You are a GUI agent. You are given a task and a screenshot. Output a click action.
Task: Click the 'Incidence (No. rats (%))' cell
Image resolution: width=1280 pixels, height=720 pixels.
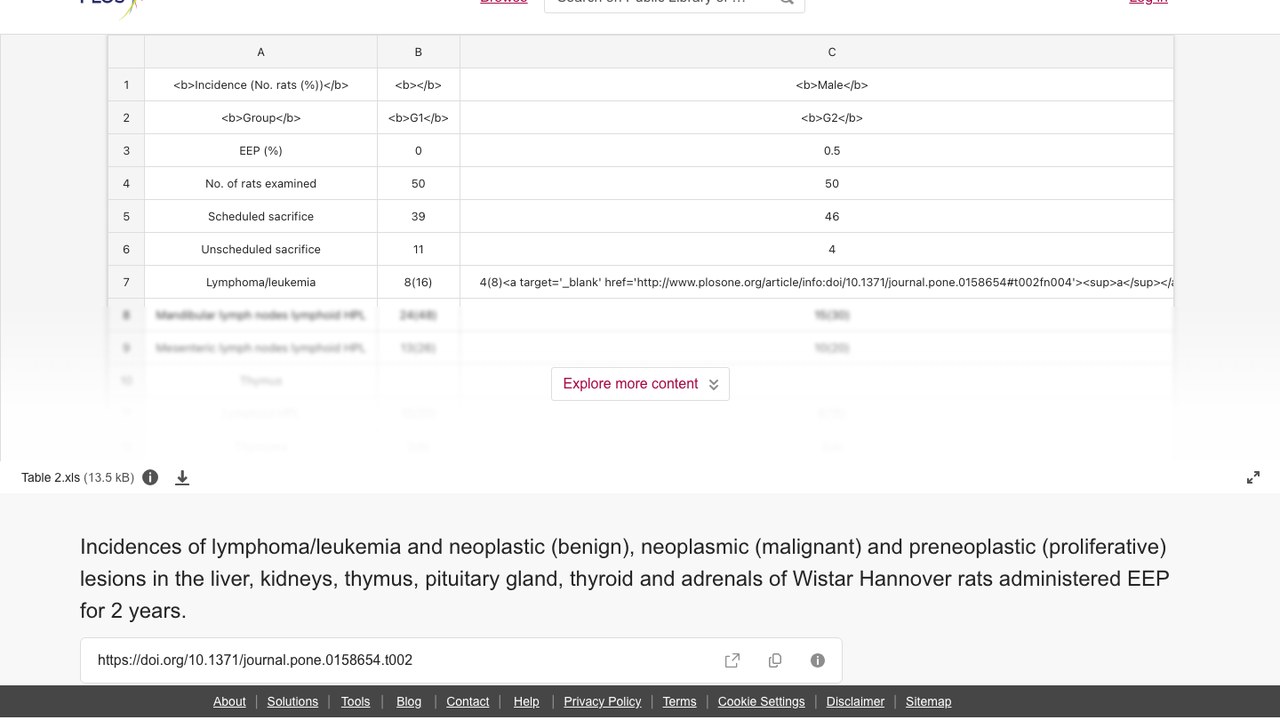coord(261,85)
